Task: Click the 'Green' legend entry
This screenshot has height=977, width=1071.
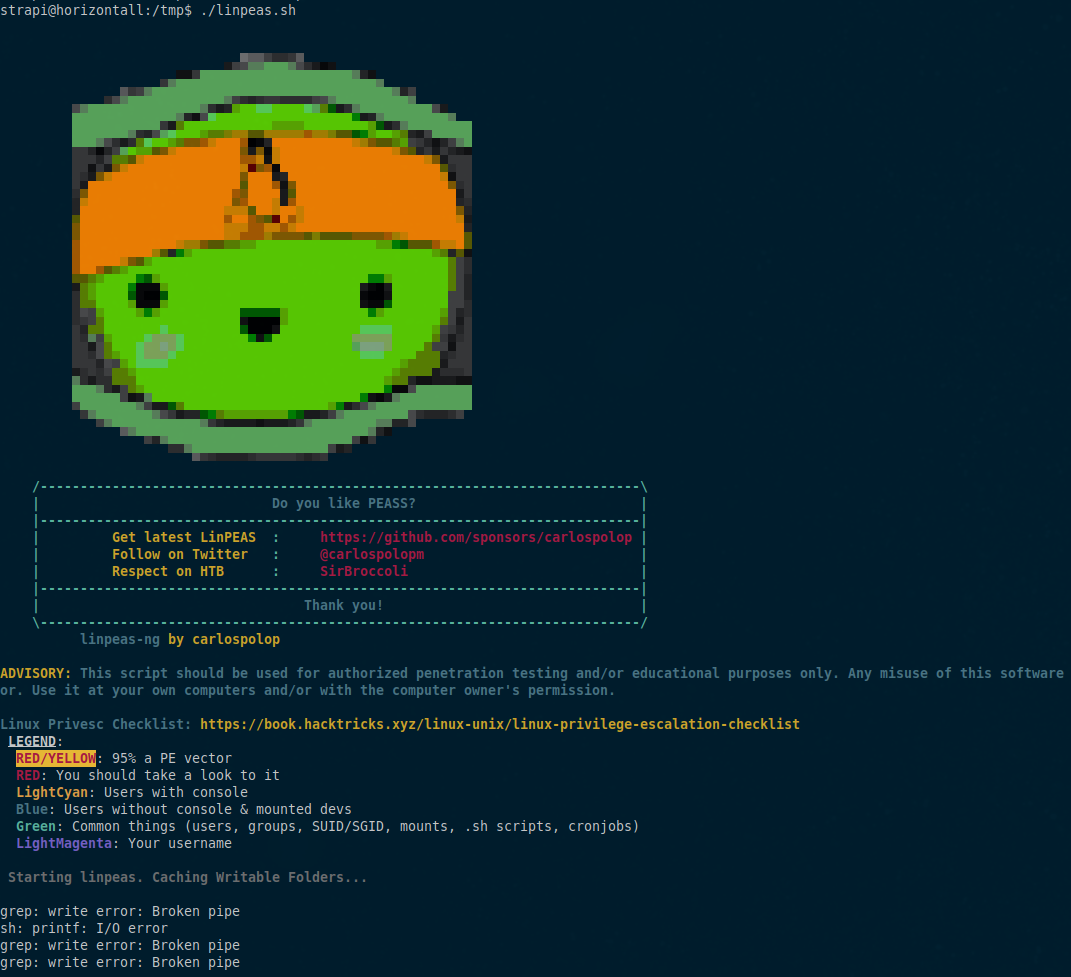Action: point(36,827)
